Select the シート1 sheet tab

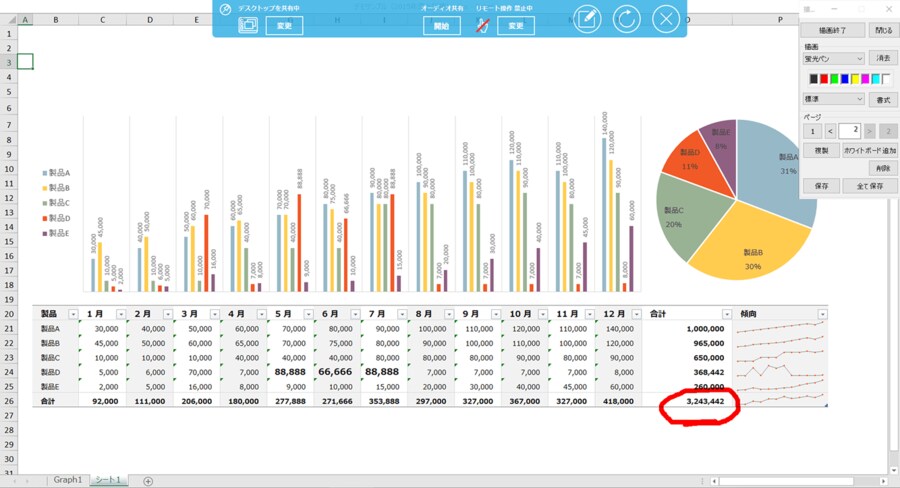pyautogui.click(x=107, y=481)
